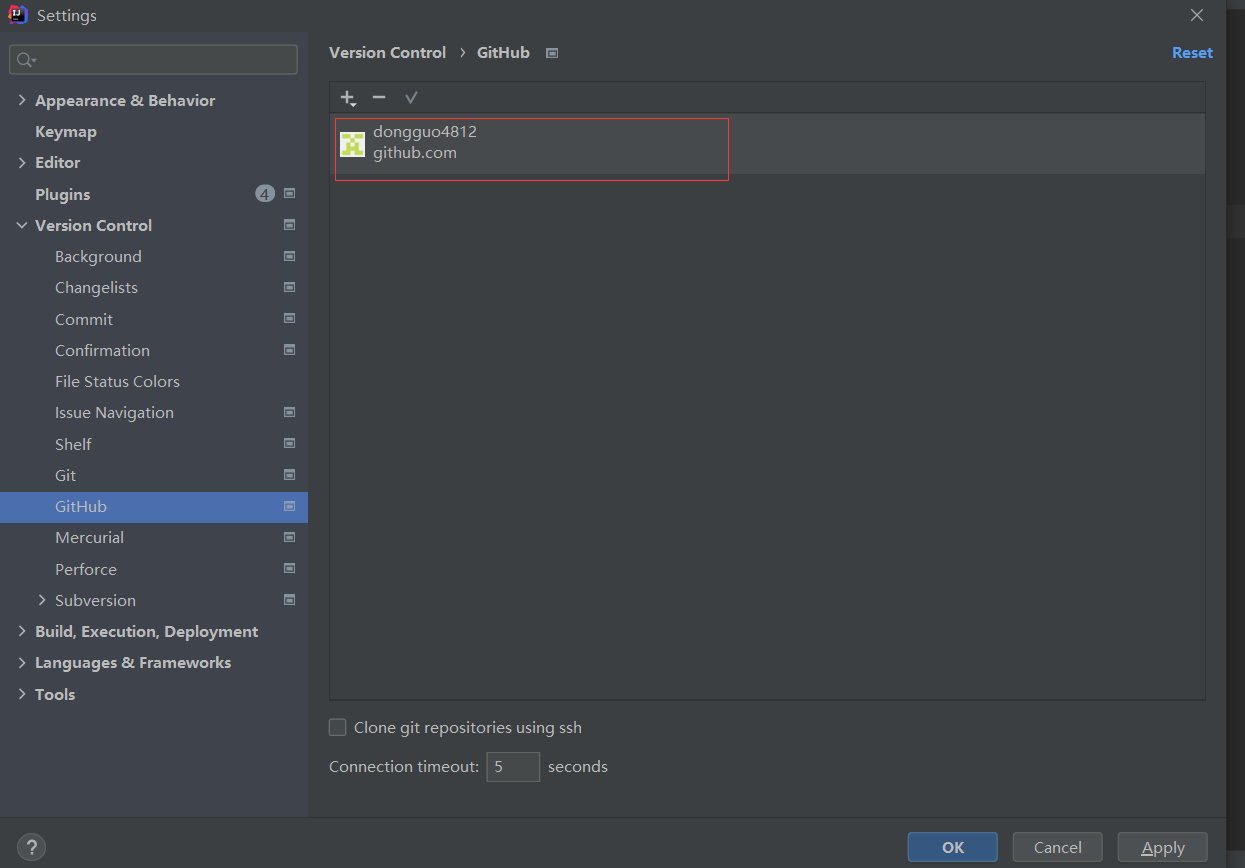
Task: Click the project icon on Issue Navigation row
Action: 290,412
